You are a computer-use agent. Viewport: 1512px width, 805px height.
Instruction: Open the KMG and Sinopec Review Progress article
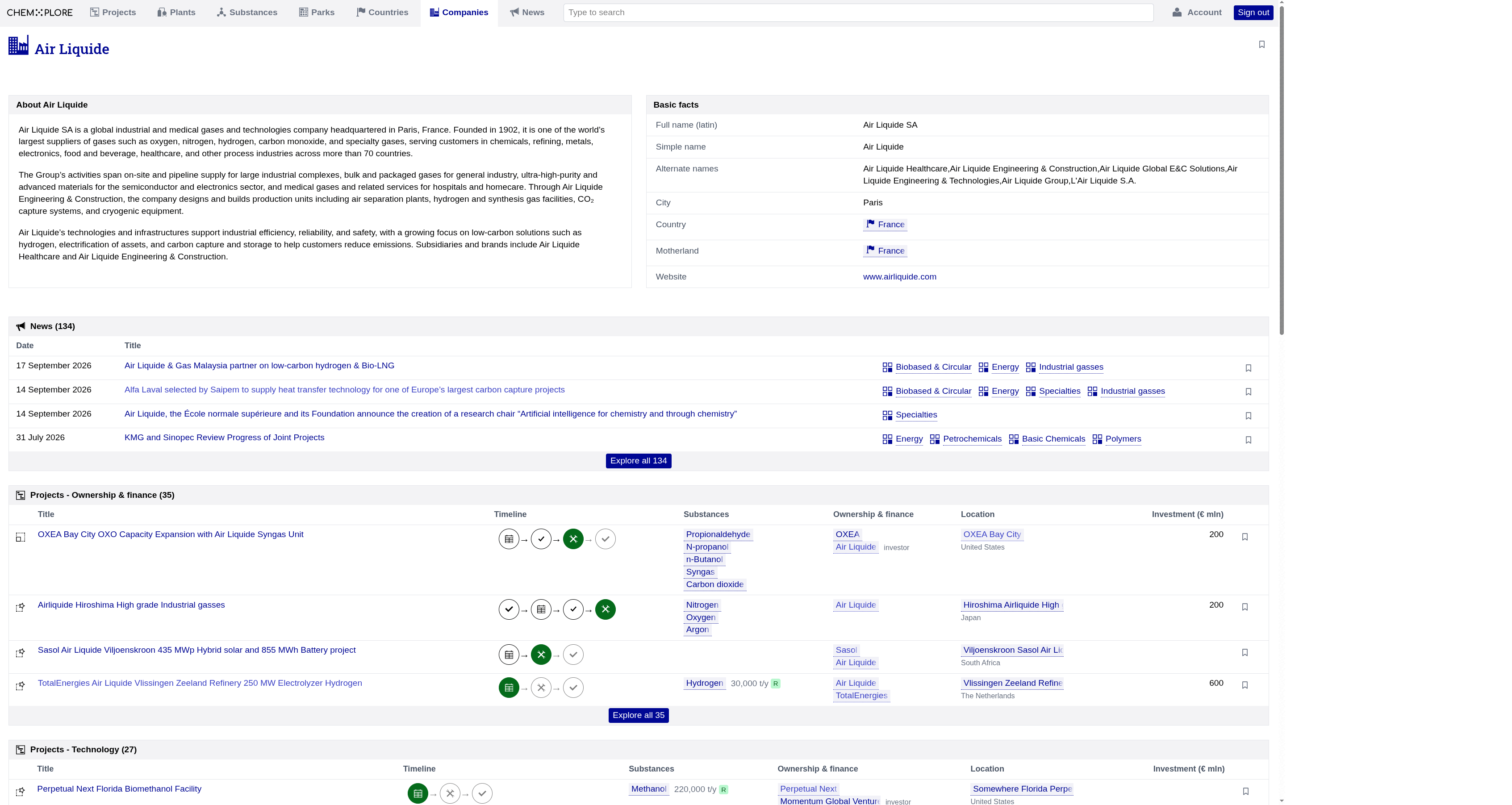(224, 438)
